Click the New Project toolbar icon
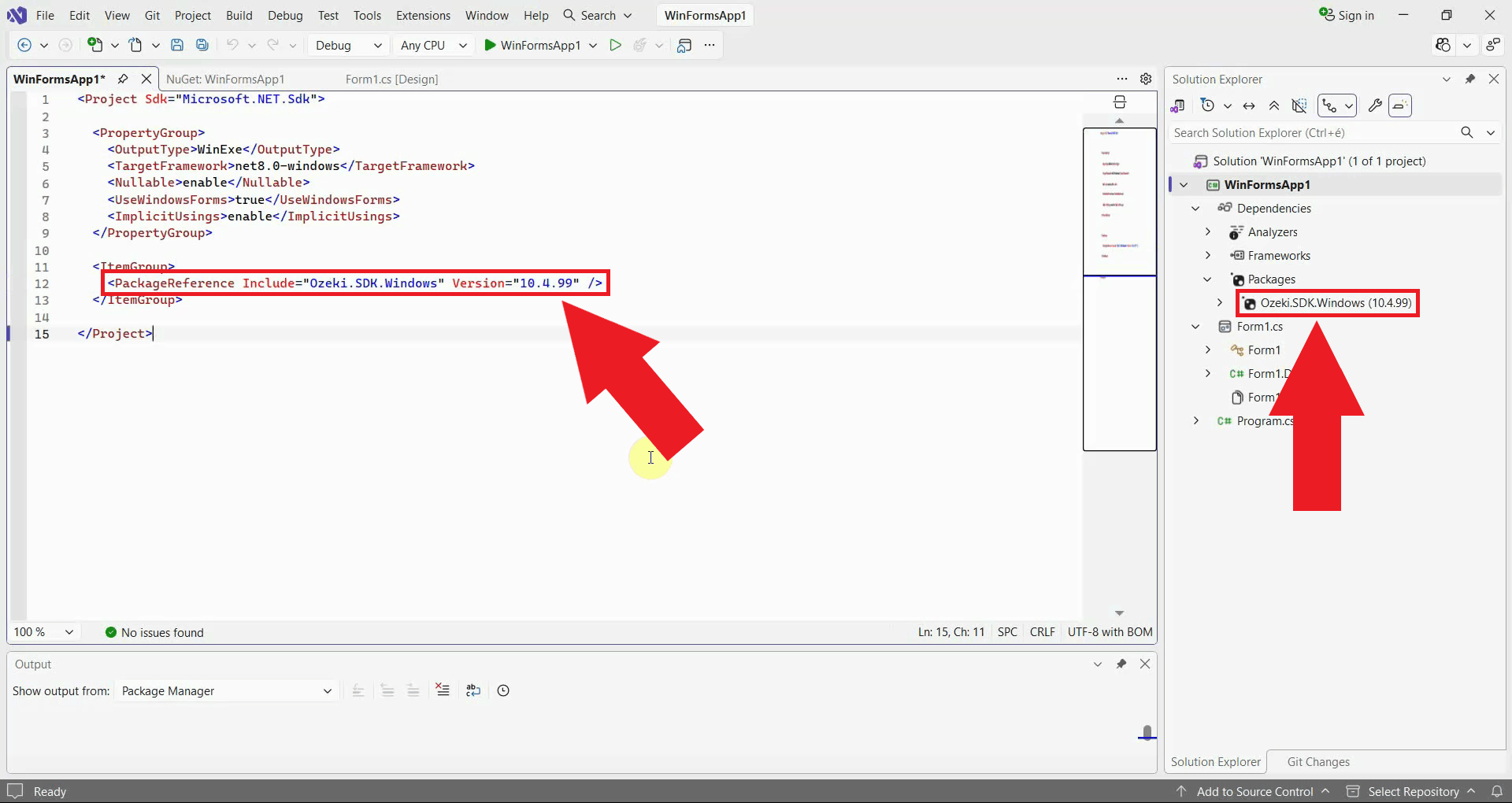Screen dimensions: 1512x803 (94, 45)
